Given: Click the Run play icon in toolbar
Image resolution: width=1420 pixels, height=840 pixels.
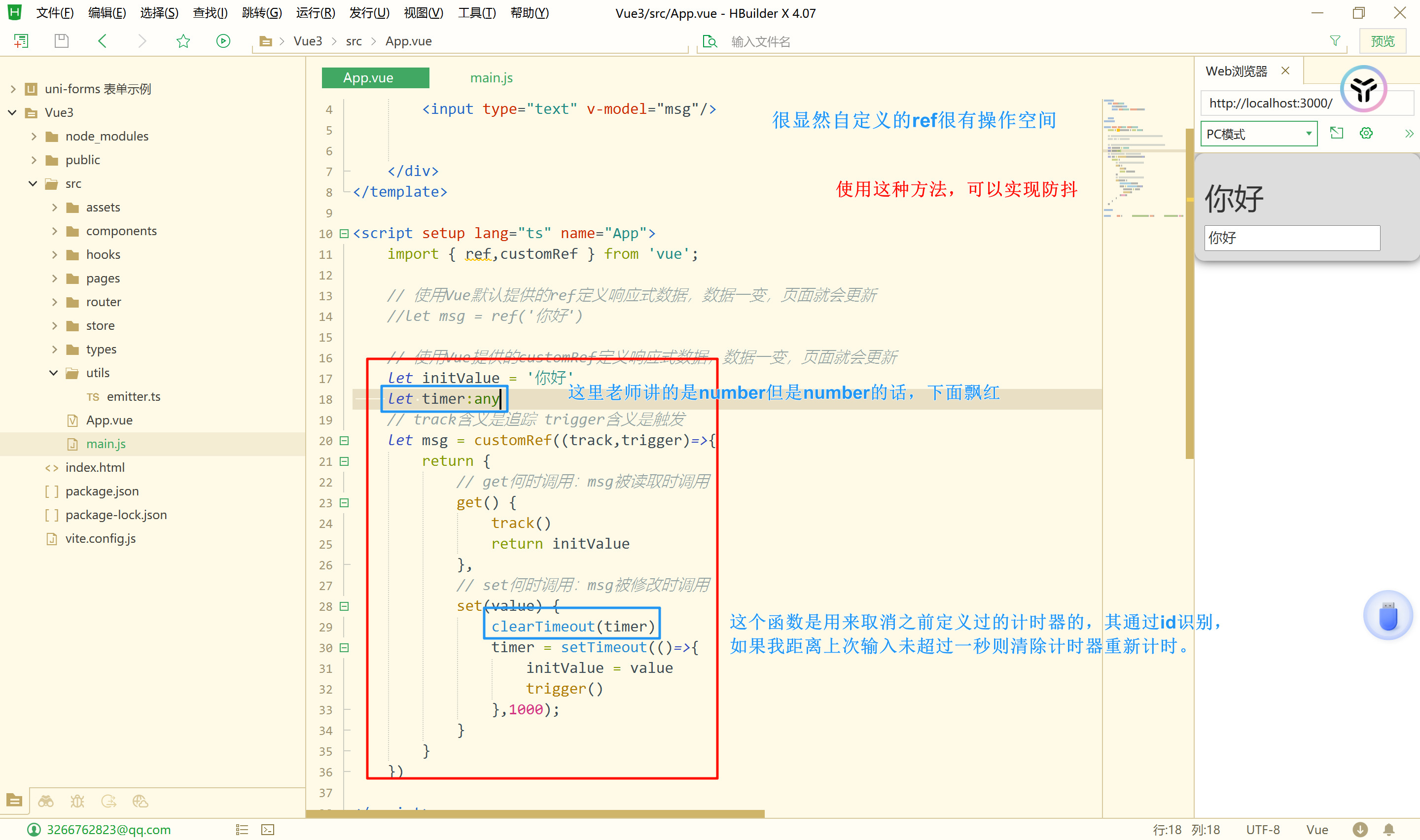Looking at the screenshot, I should tap(223, 41).
